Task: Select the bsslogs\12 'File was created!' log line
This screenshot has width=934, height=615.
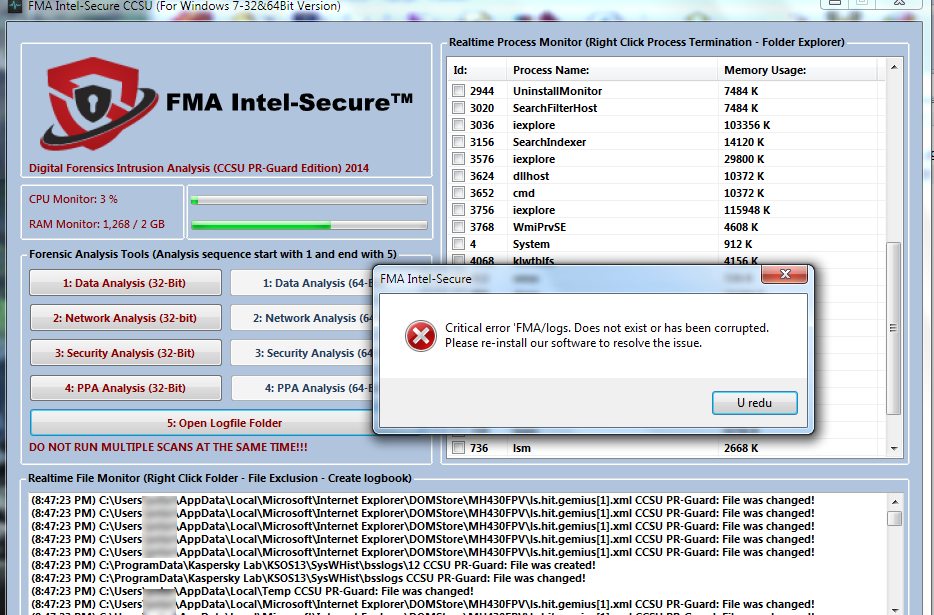Action: pos(313,565)
